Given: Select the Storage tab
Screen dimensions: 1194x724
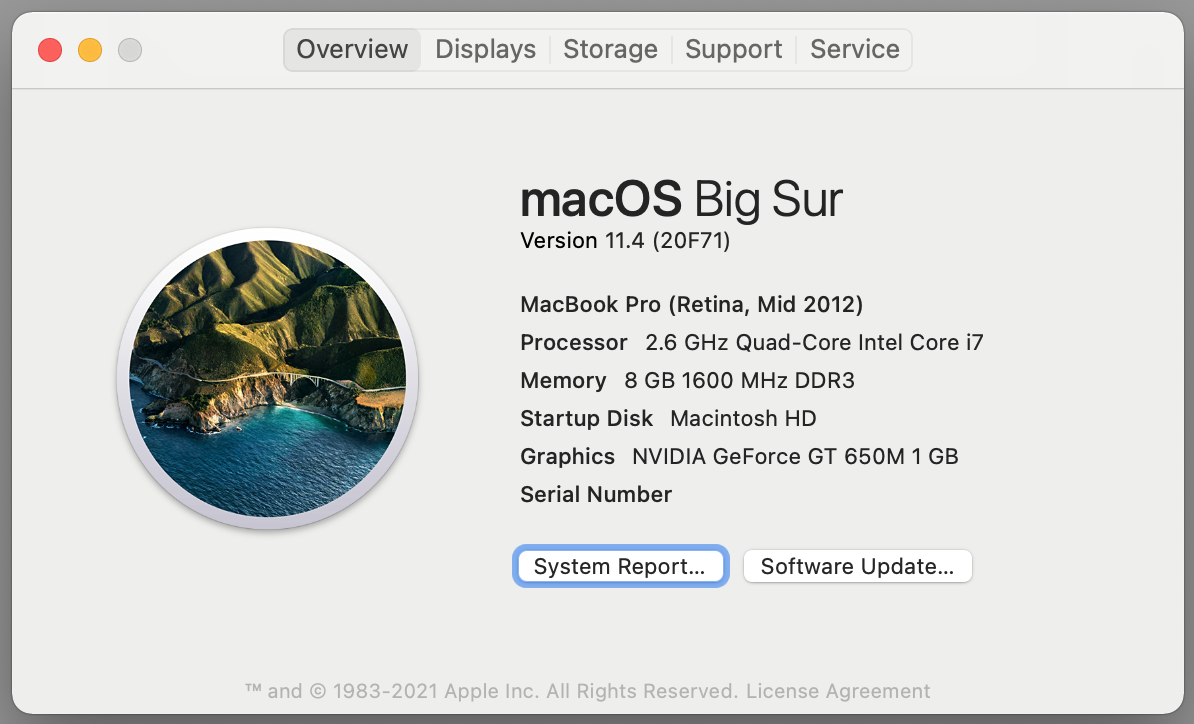Looking at the screenshot, I should click(610, 49).
